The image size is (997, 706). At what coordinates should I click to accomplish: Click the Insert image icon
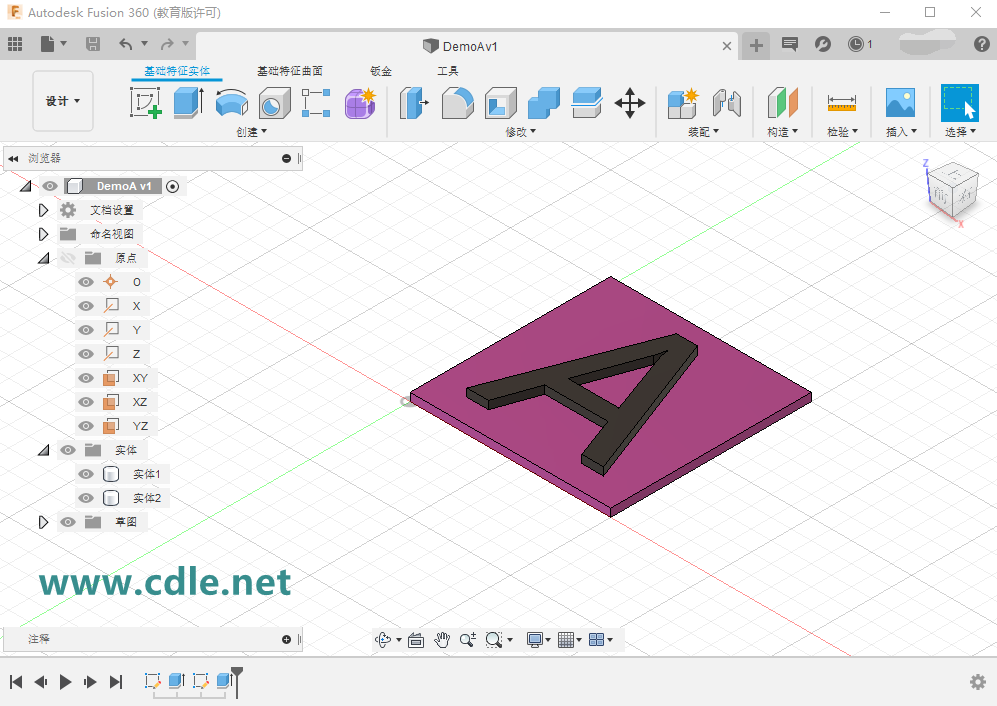point(901,103)
